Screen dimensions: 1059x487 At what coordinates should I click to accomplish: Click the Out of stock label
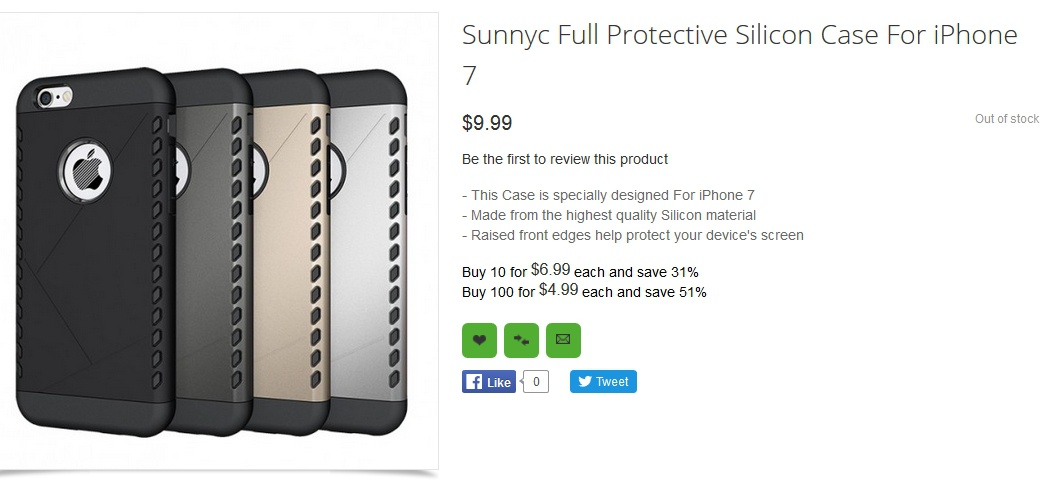click(x=1006, y=119)
